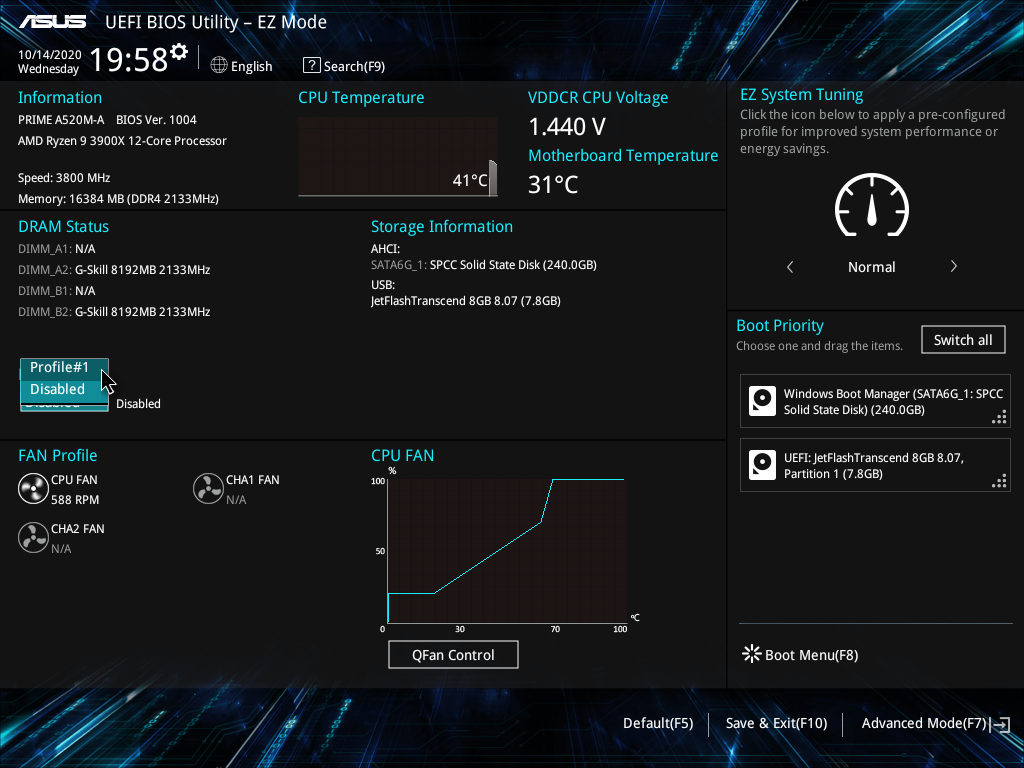Click the EZ System Tuning speedometer icon
Image resolution: width=1024 pixels, height=768 pixels.
[872, 205]
